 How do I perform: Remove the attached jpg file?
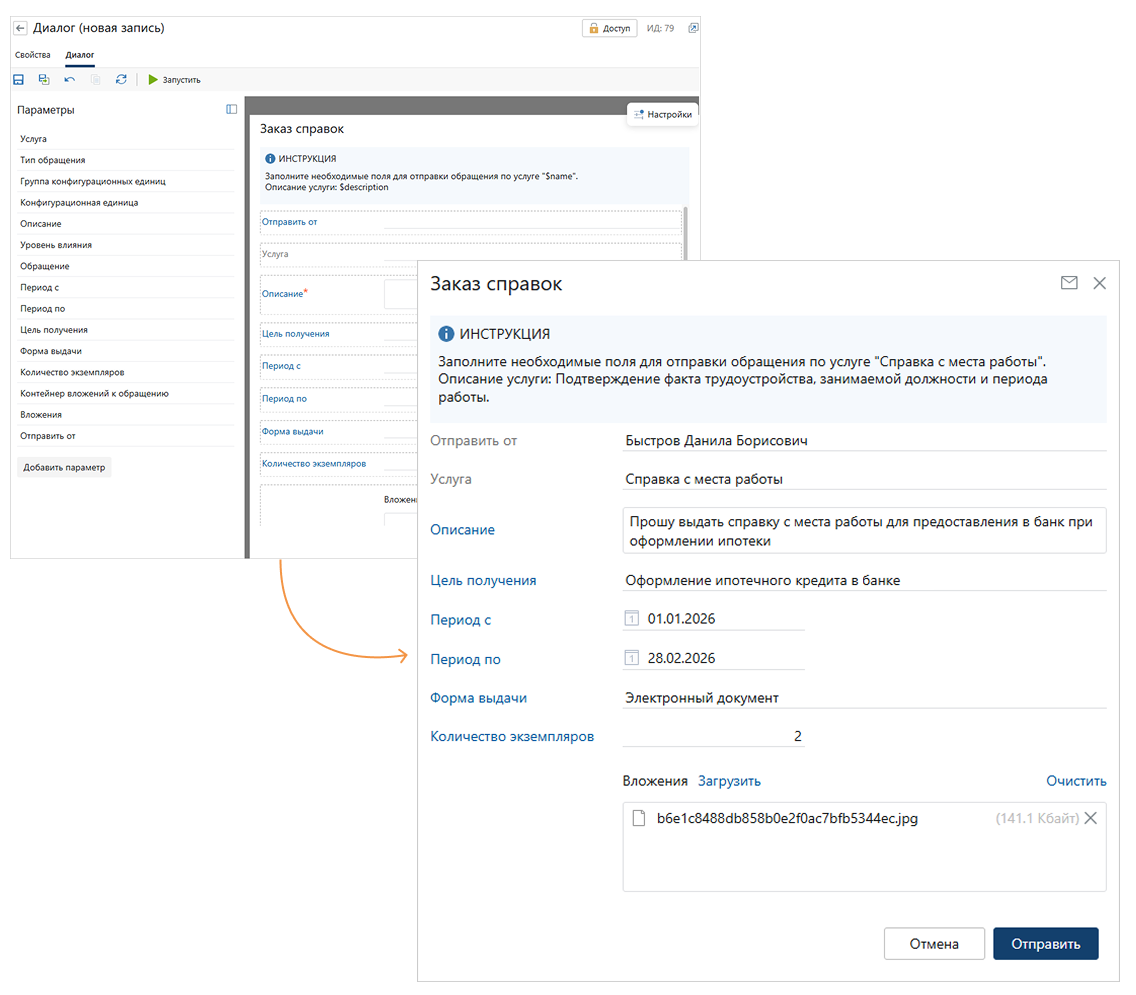coord(1091,818)
